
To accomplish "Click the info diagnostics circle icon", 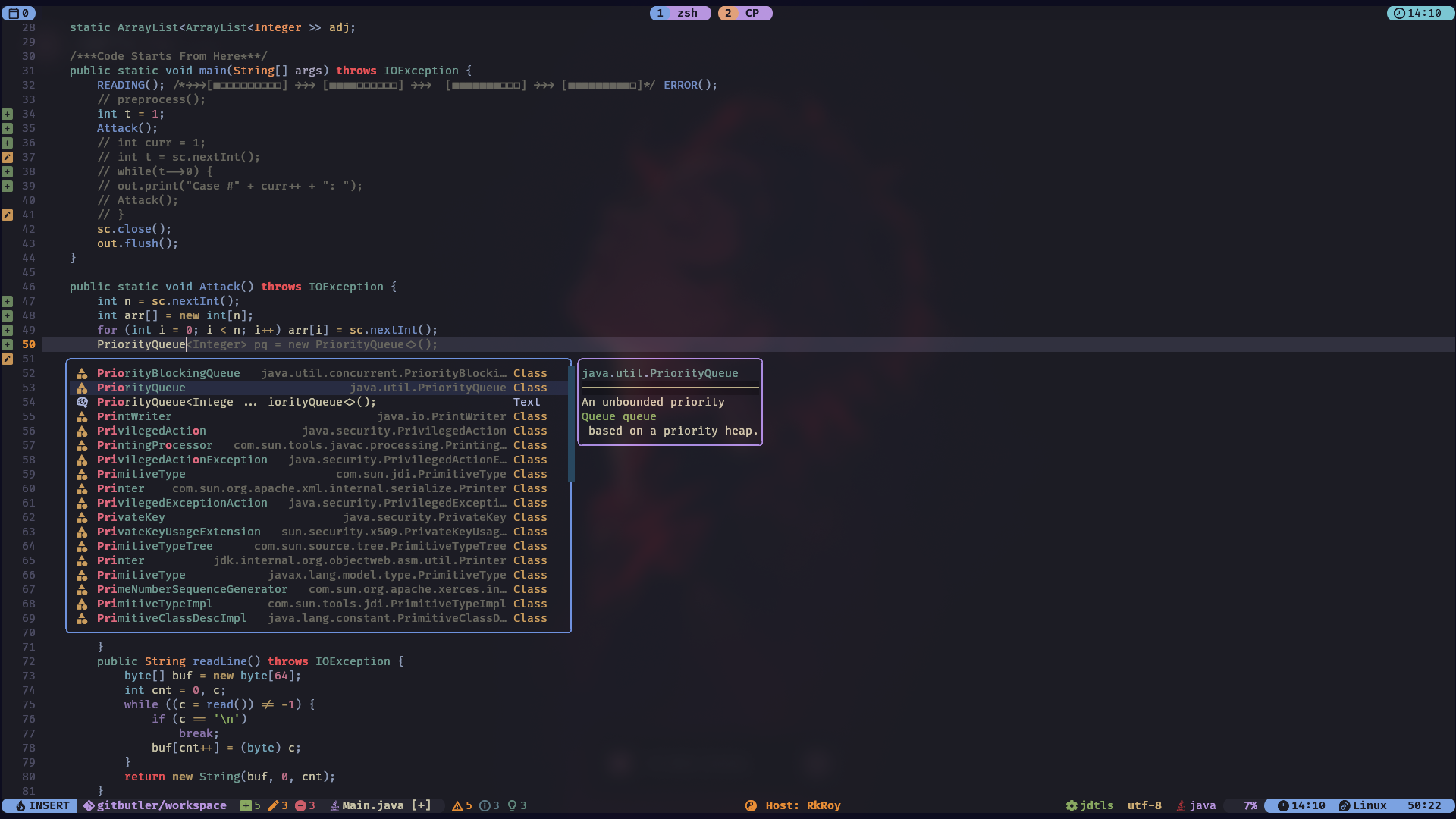I will (x=485, y=805).
